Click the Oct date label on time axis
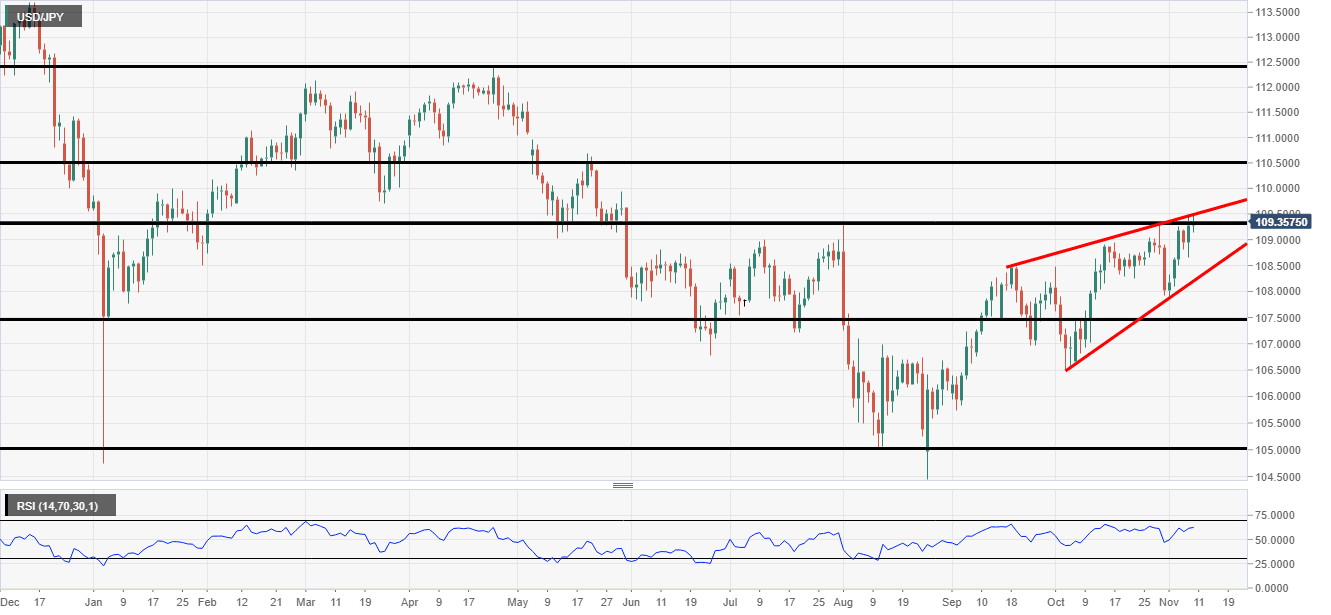1331x615 pixels. (1056, 604)
